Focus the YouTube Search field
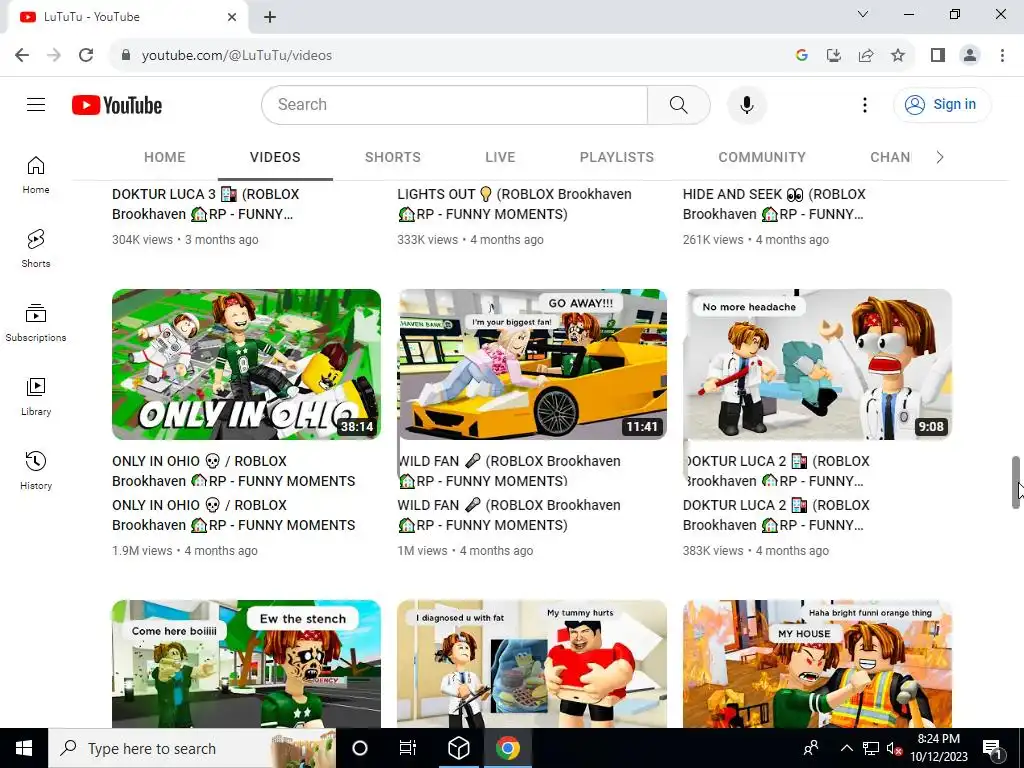1024x768 pixels. [455, 104]
